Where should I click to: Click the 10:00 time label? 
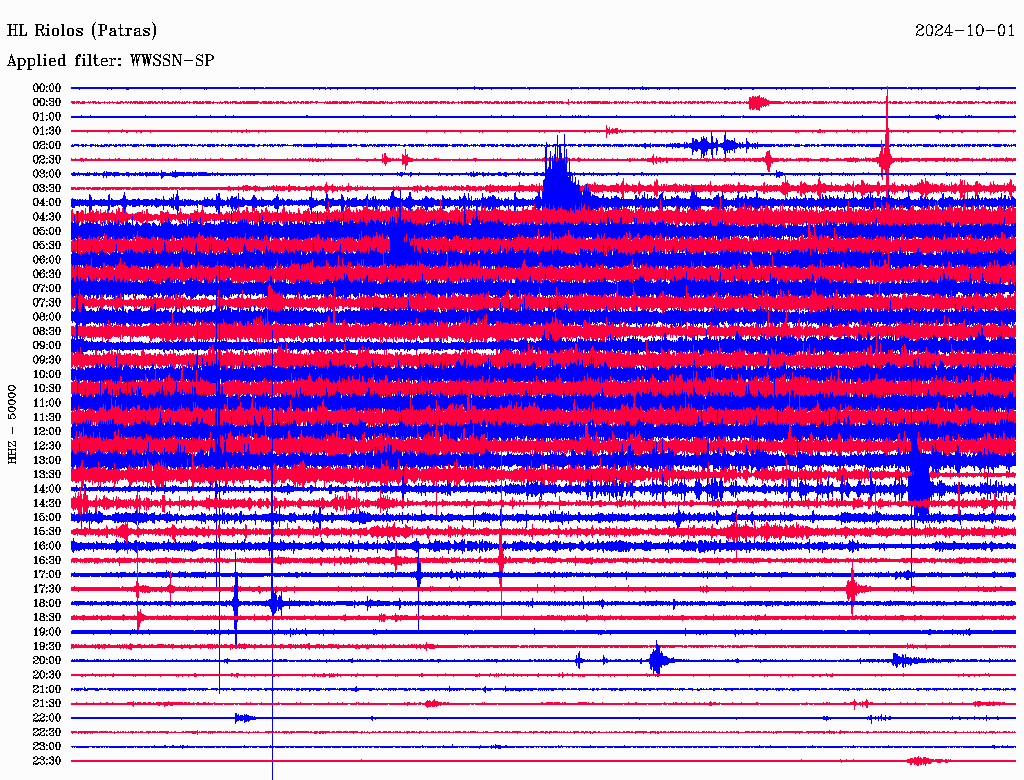click(47, 374)
